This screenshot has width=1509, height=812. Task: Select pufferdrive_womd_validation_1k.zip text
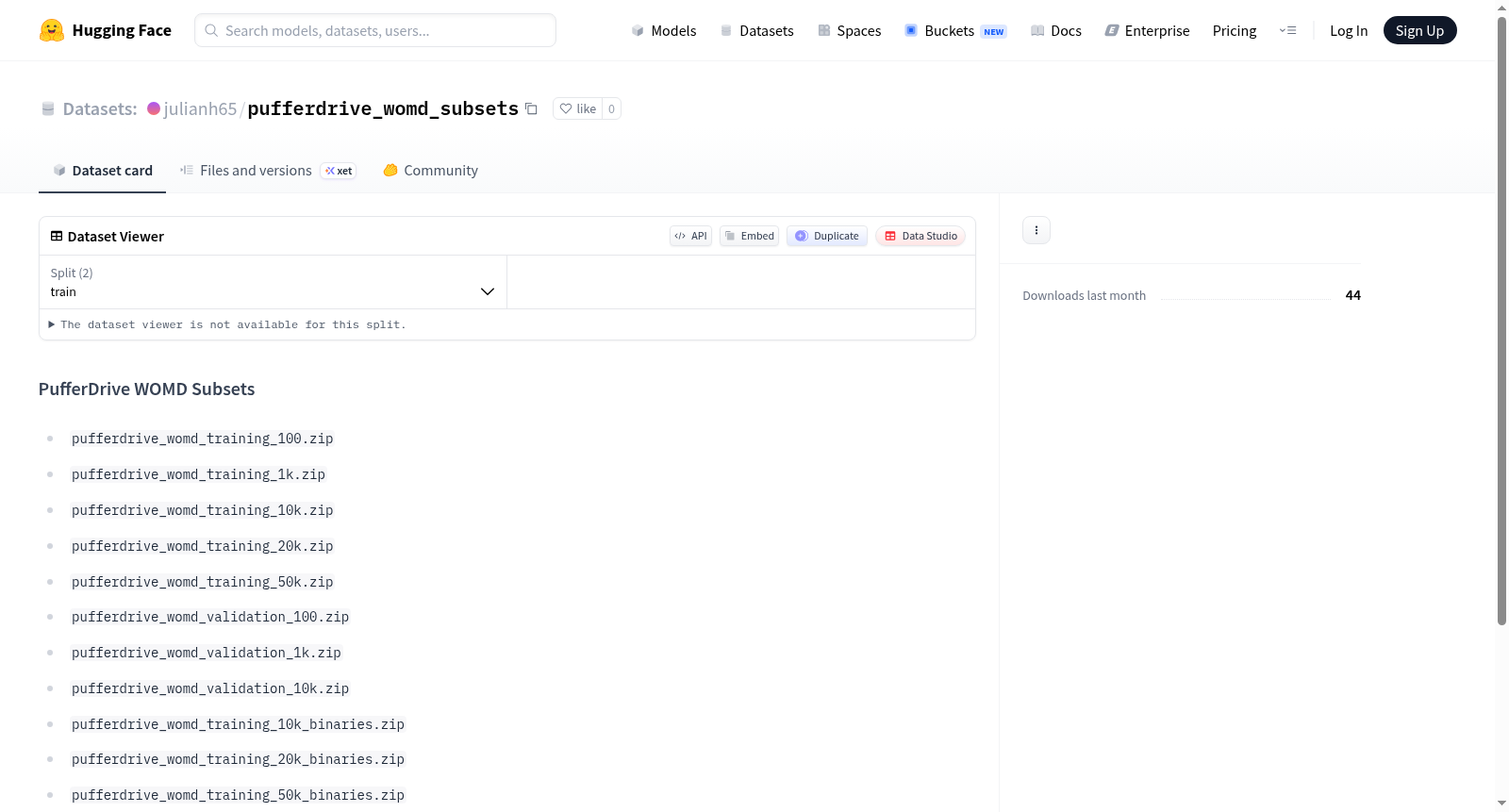pos(207,653)
